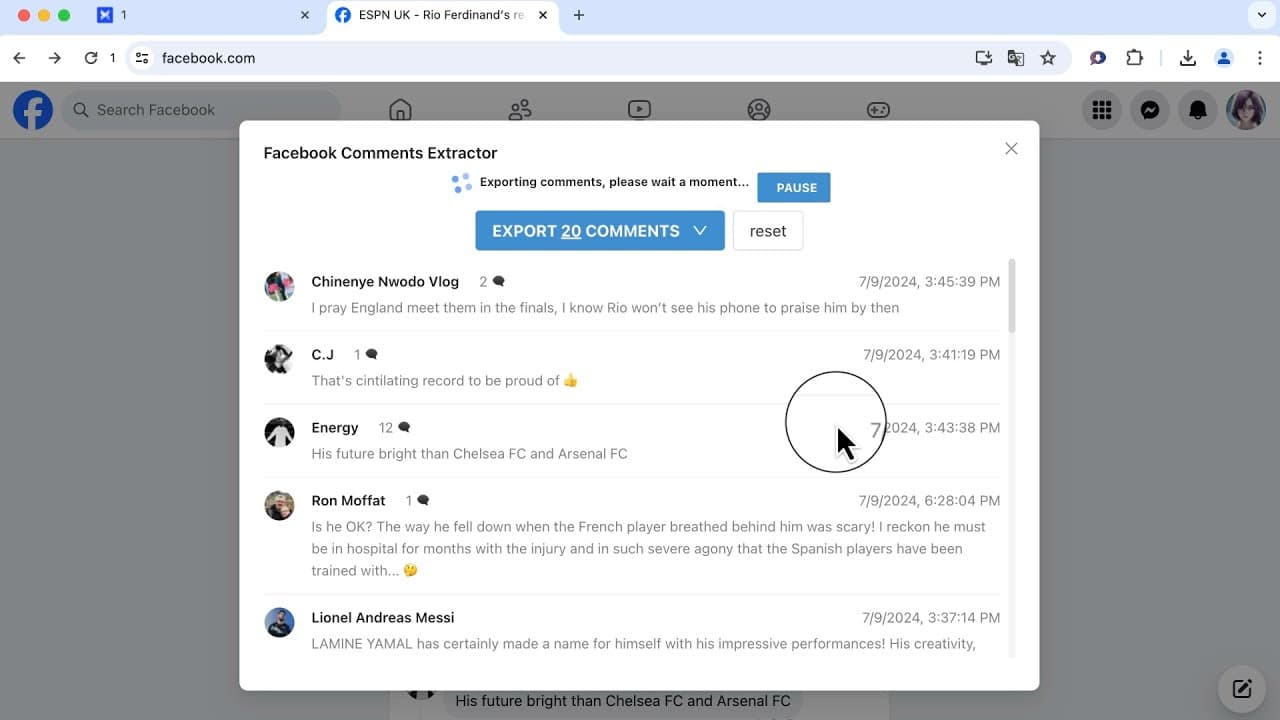Open Facebook Home from the house icon

coord(400,110)
